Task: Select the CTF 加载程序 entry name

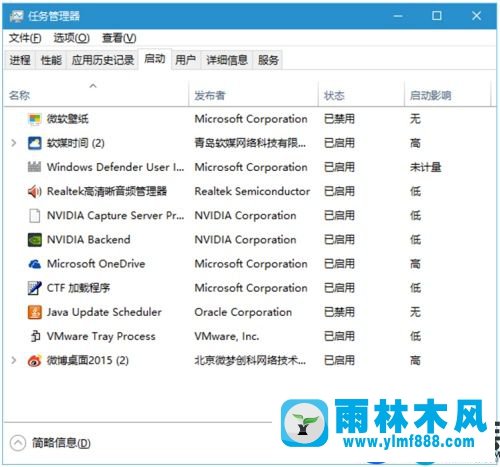Action: [x=78, y=288]
